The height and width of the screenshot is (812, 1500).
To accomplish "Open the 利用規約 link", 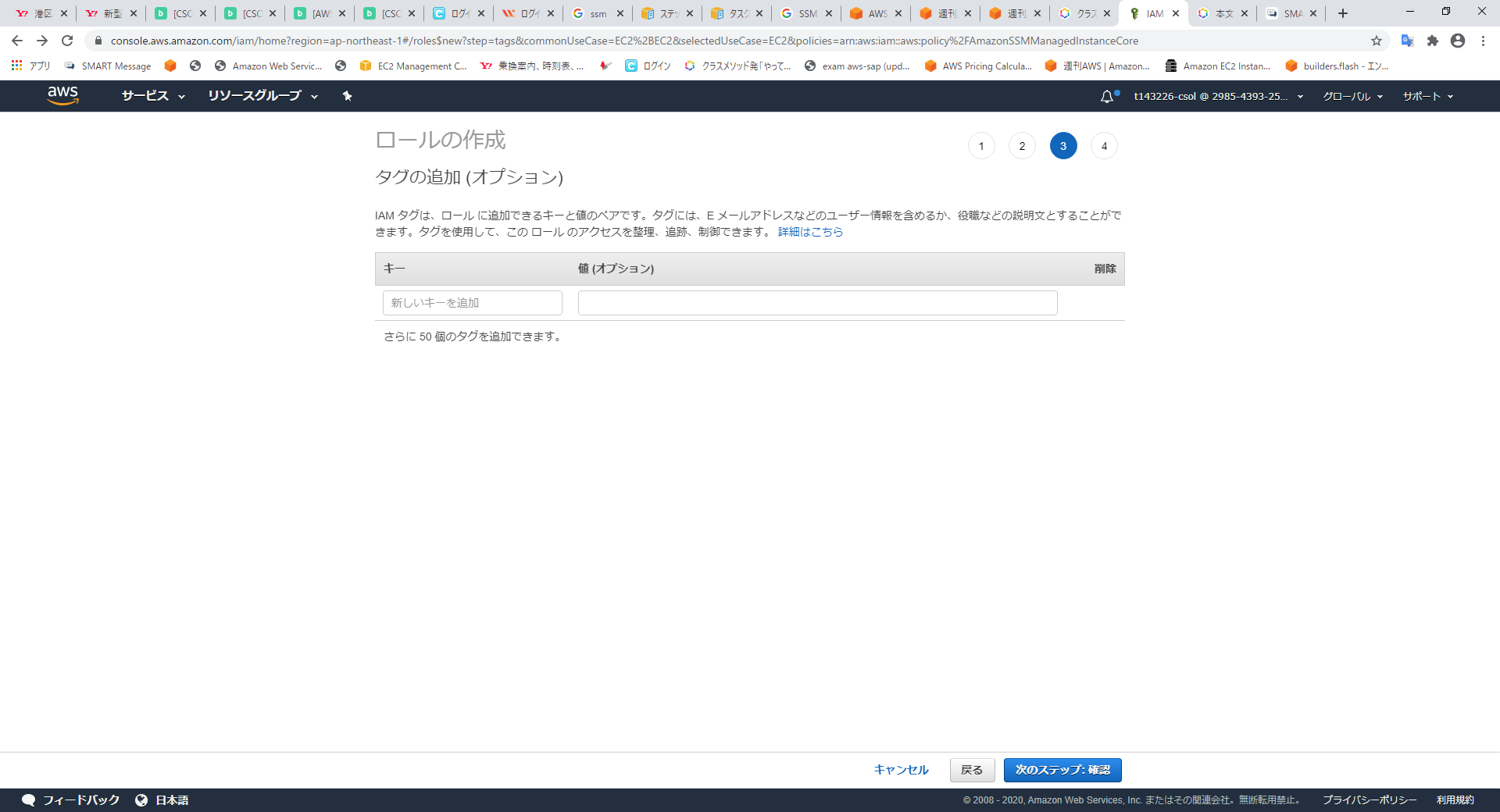I will (1455, 800).
